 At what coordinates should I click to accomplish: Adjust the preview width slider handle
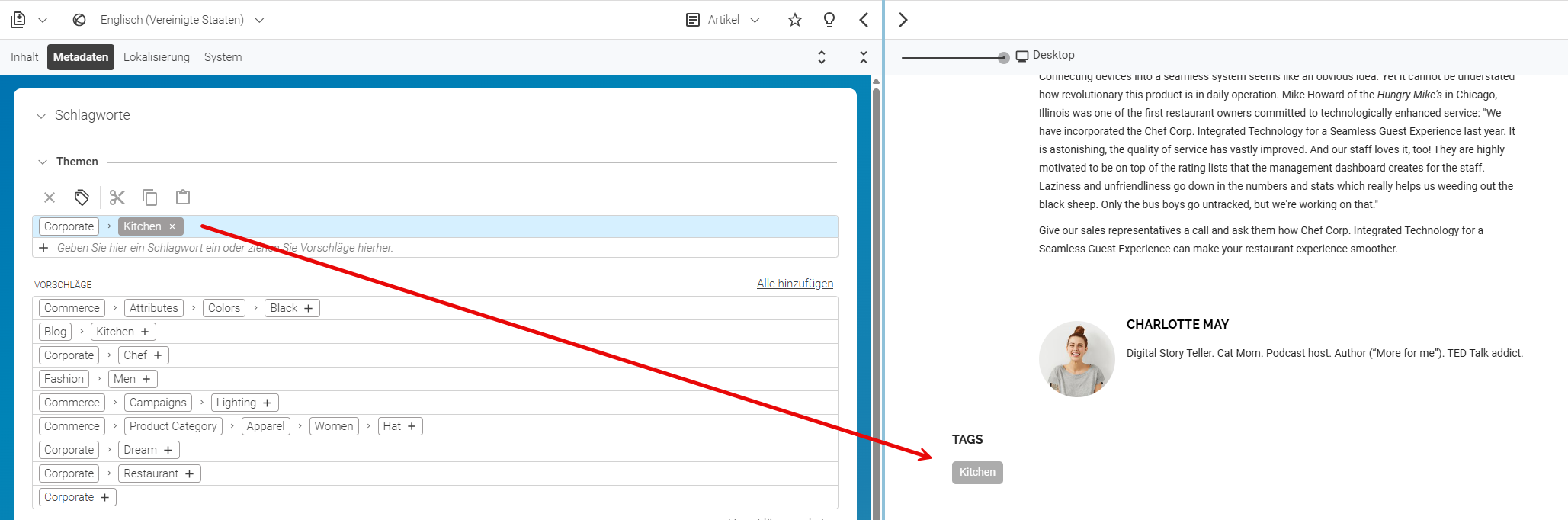[x=1003, y=58]
